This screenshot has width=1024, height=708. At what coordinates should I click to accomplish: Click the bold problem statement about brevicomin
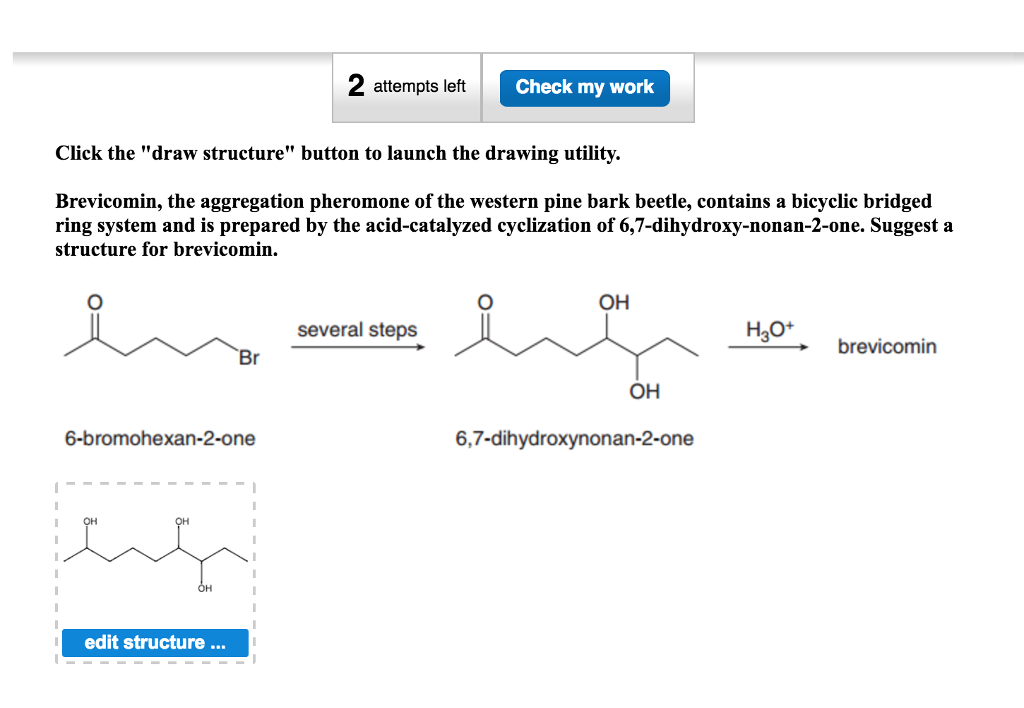(500, 225)
